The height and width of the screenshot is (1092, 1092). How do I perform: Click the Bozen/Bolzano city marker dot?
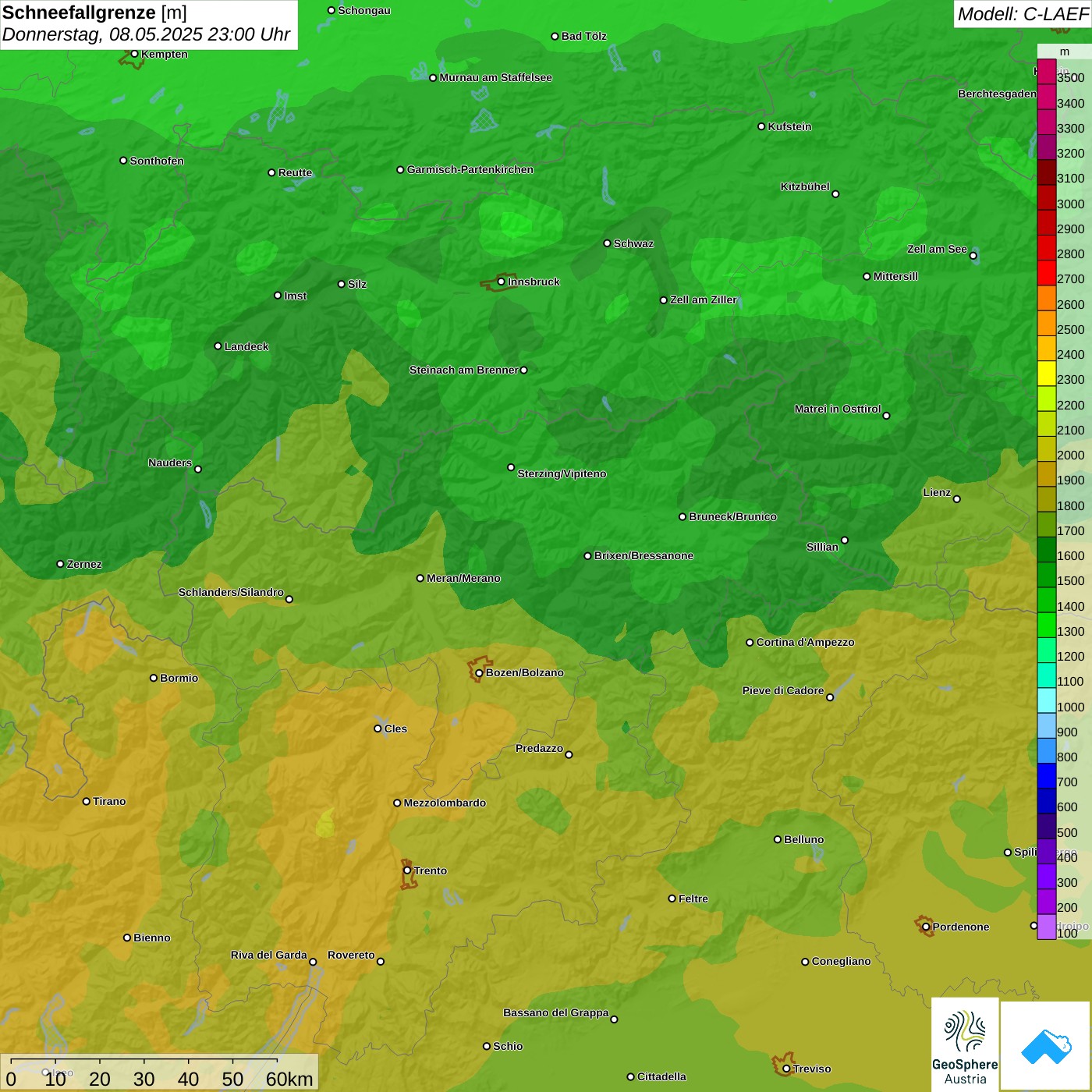(479, 672)
